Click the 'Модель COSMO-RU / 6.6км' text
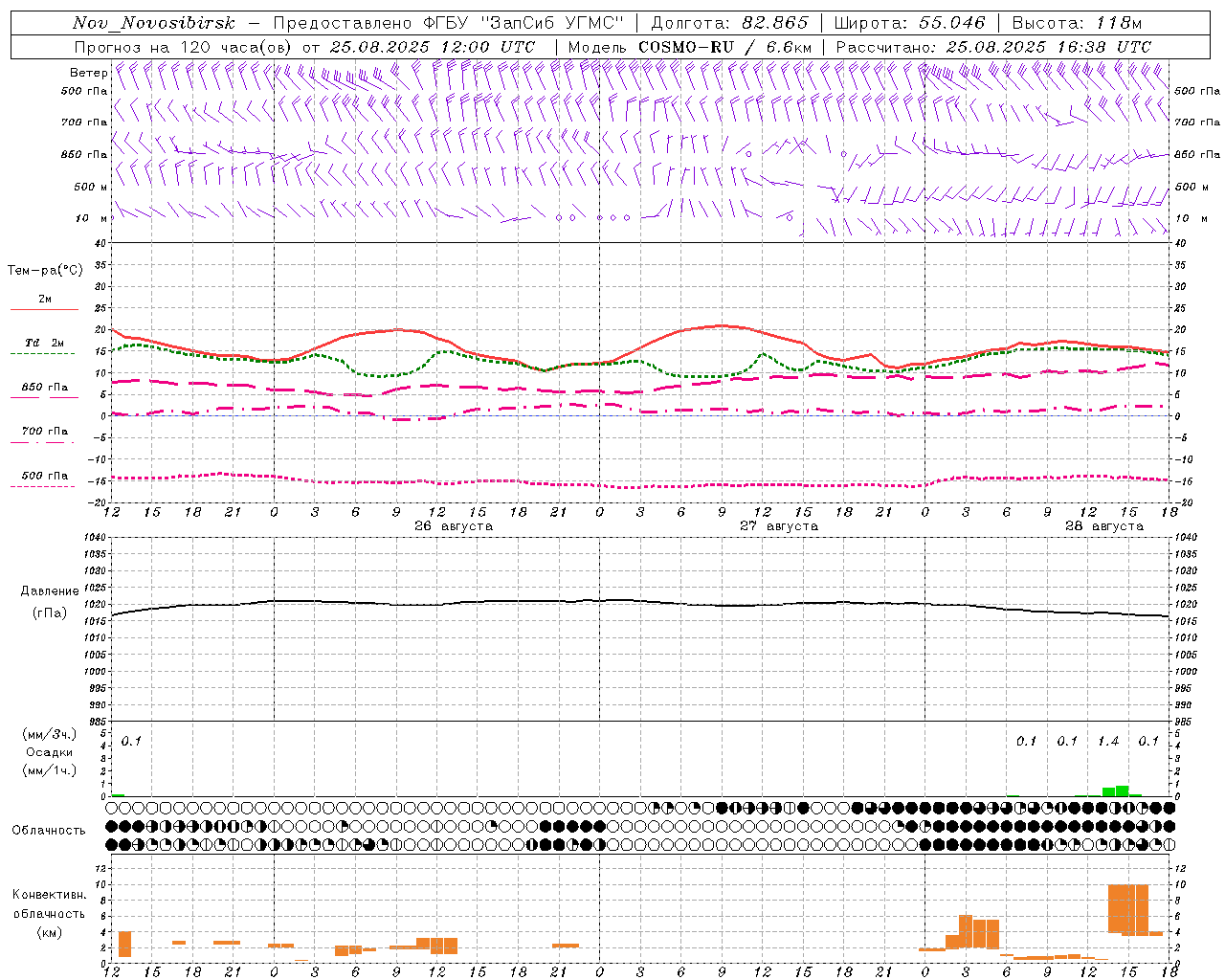This screenshot has width=1225, height=980. coord(690,47)
